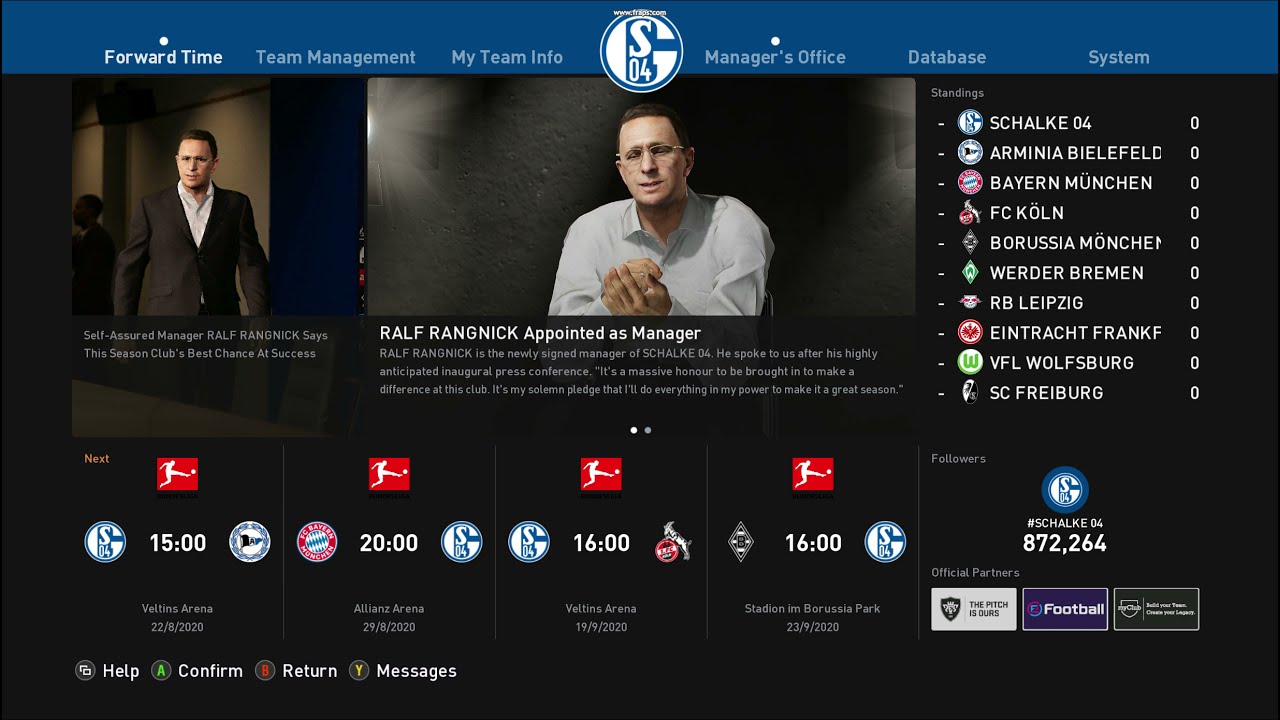This screenshot has height=720, width=1280.
Task: Select the second news carousel dot
Action: [648, 430]
